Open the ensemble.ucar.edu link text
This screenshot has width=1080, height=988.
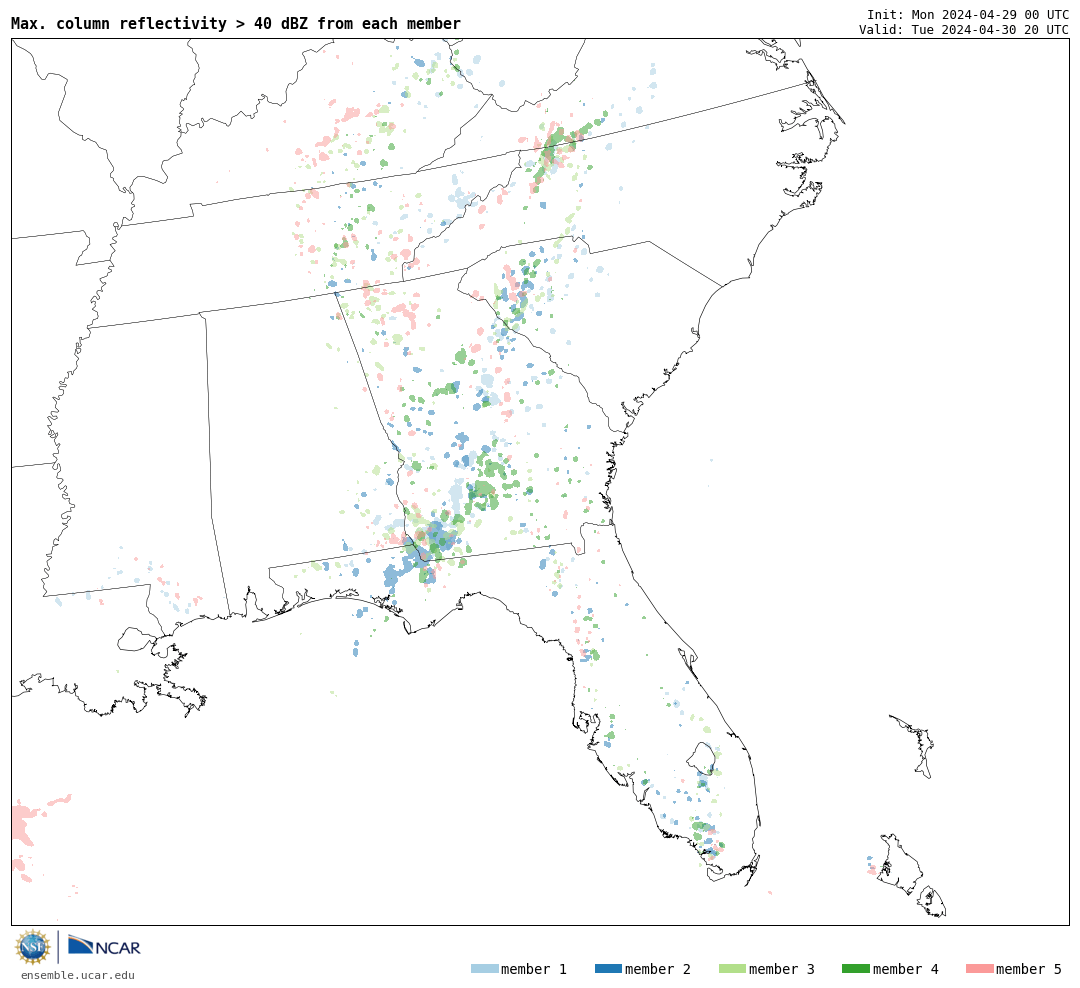(x=78, y=975)
